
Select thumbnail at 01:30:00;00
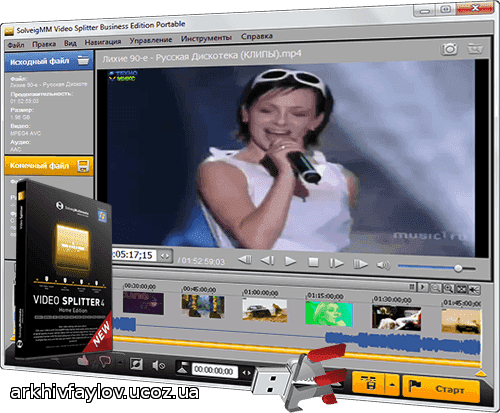(396, 318)
